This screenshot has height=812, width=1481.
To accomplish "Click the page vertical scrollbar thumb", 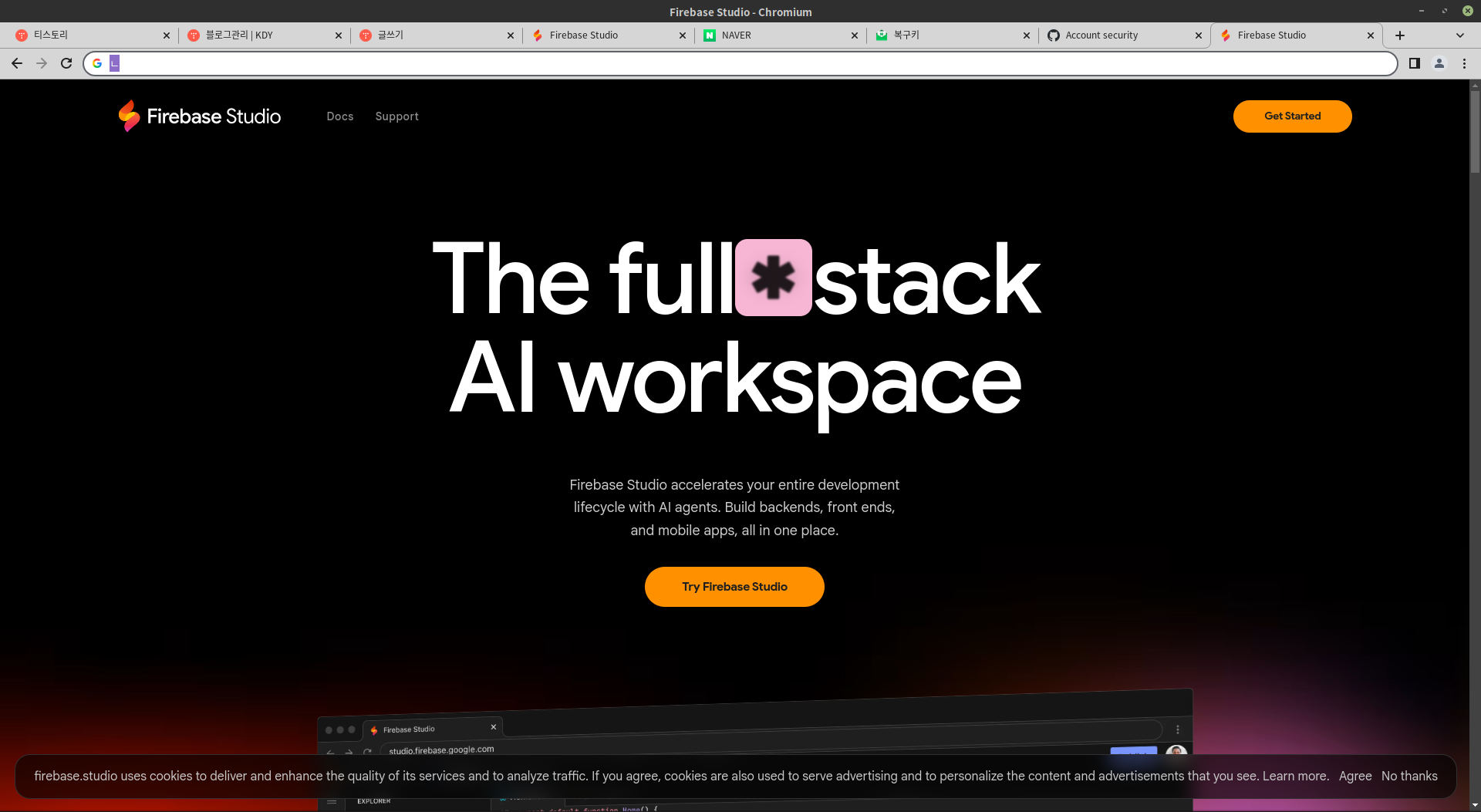I will [x=1475, y=133].
